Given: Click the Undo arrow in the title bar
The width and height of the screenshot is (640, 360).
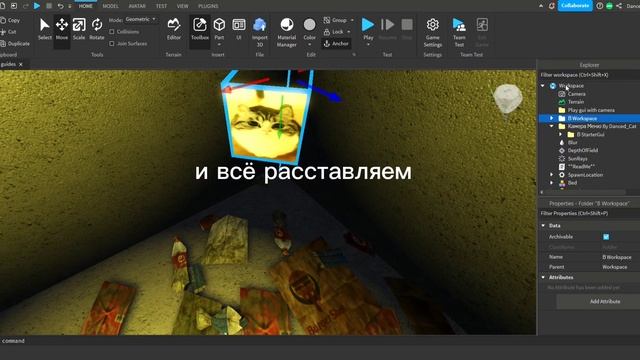Looking at the screenshot, I should [x=60, y=6].
